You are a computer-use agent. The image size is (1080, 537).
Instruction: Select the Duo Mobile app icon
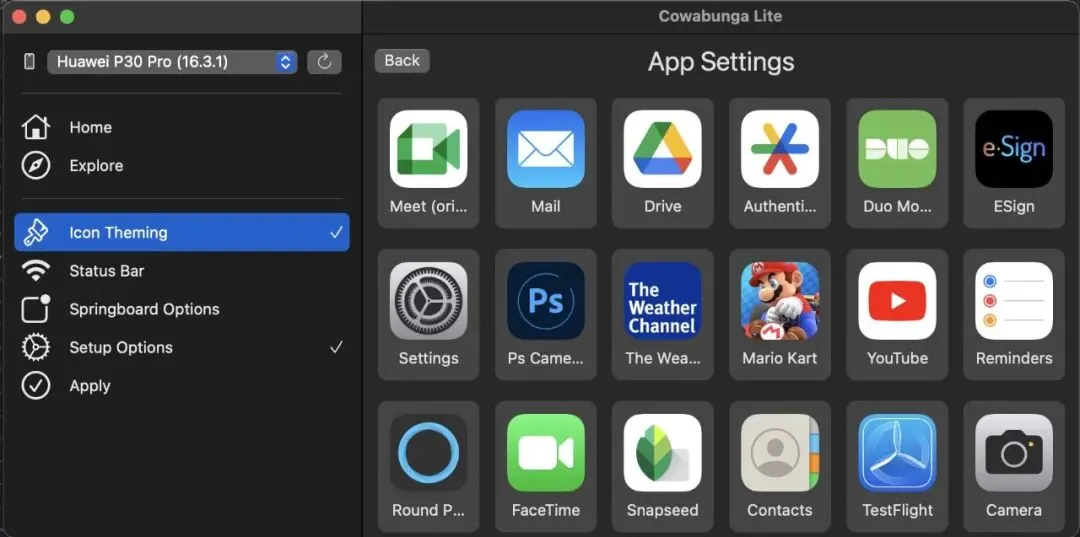tap(897, 149)
